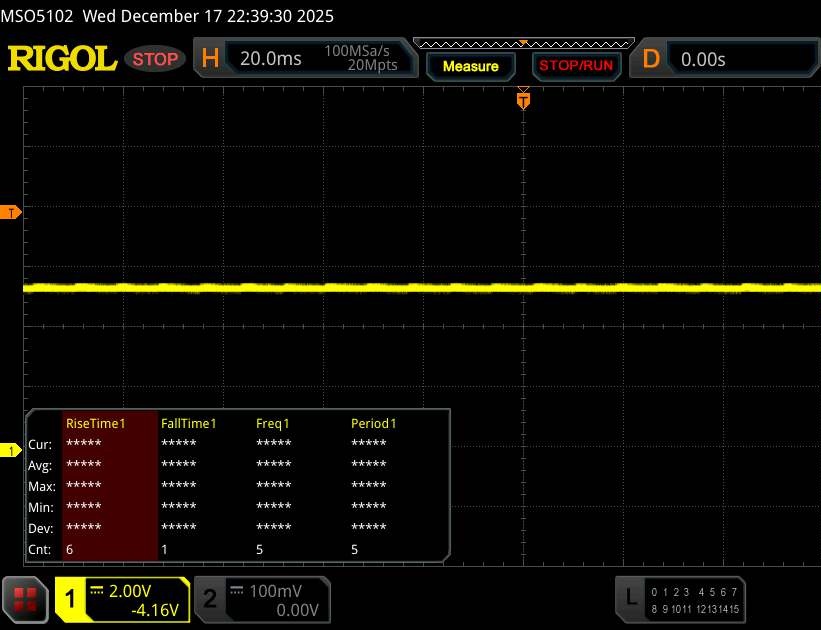
Task: Click the red STOP status indicator
Action: [x=155, y=59]
